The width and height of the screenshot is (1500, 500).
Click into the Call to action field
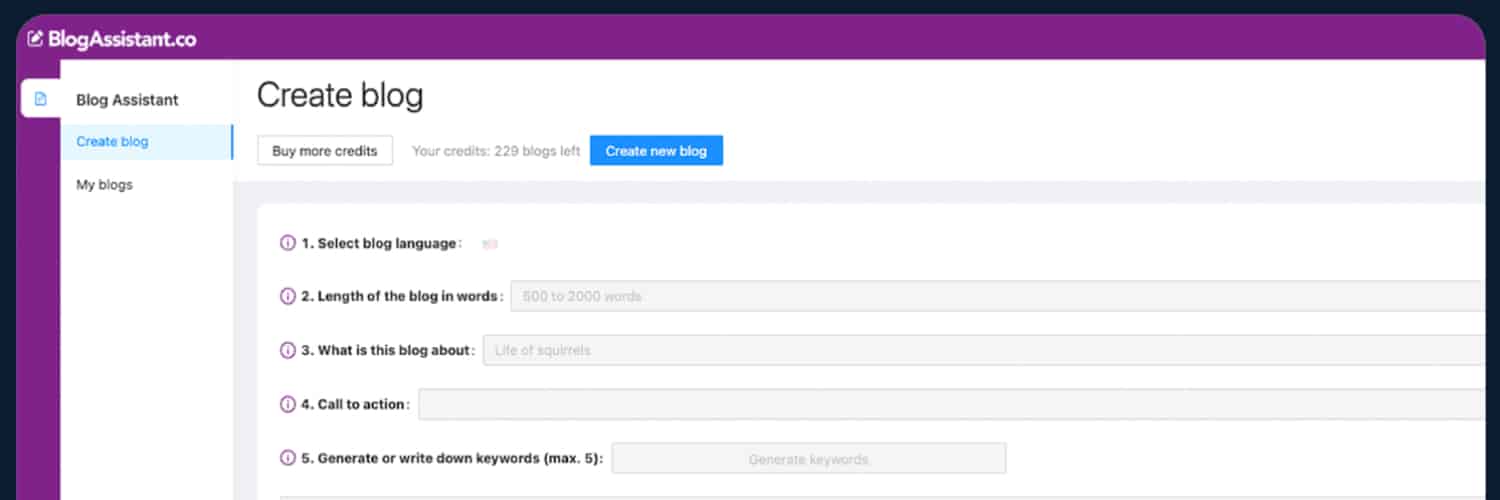point(950,405)
